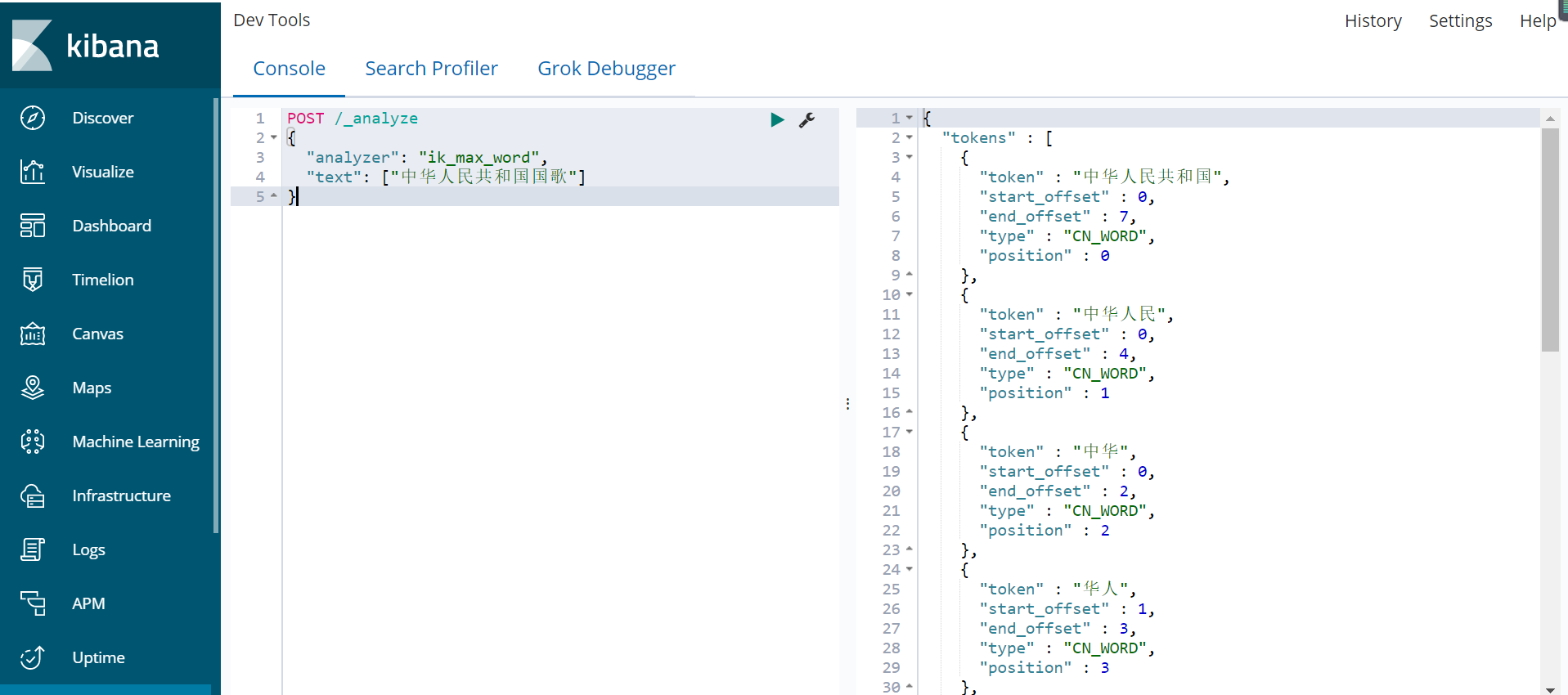Open Machine Learning icon

[33, 442]
